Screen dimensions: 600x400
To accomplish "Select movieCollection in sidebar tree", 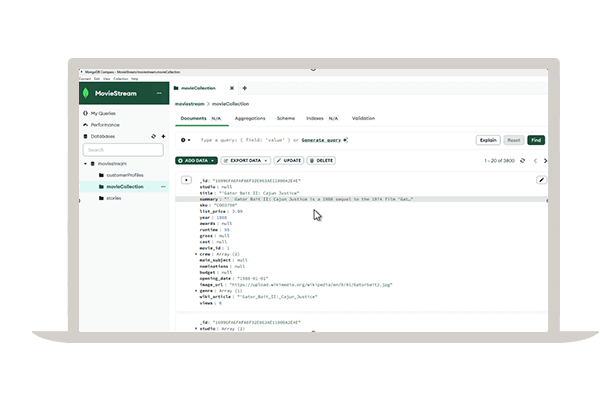I will click(125, 187).
